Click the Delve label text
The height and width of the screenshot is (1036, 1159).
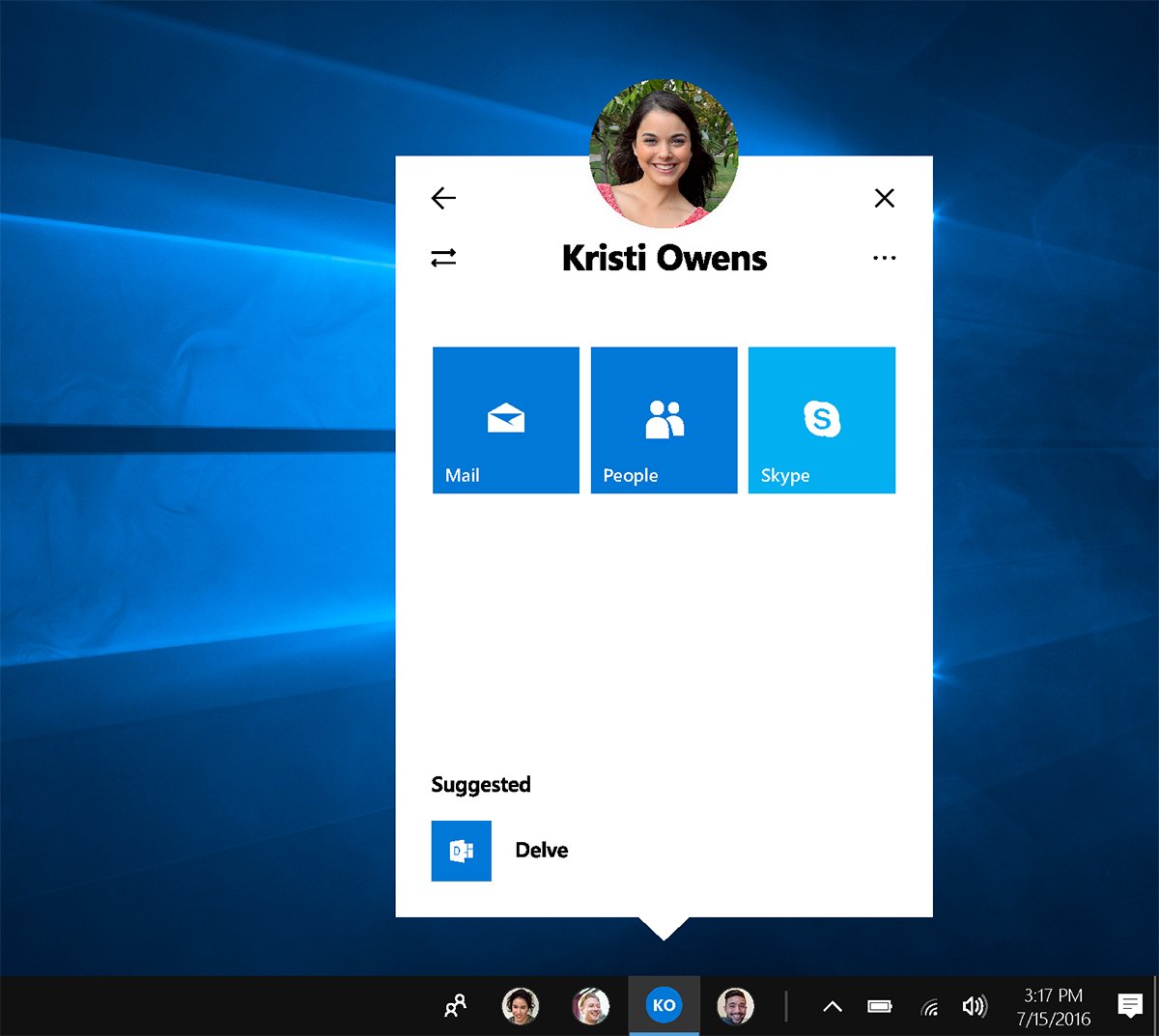[542, 851]
